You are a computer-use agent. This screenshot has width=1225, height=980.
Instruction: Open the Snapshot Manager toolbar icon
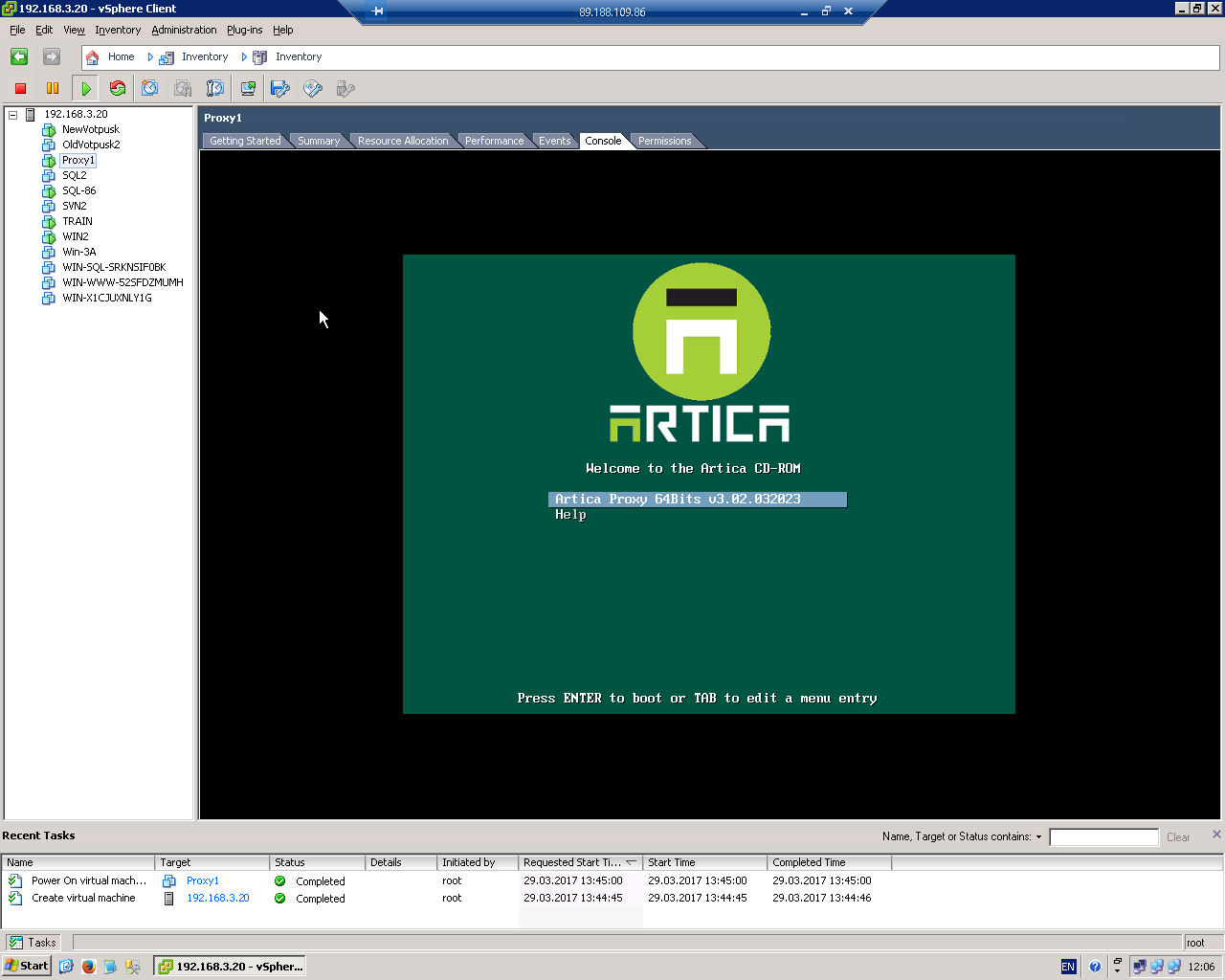pyautogui.click(x=215, y=89)
